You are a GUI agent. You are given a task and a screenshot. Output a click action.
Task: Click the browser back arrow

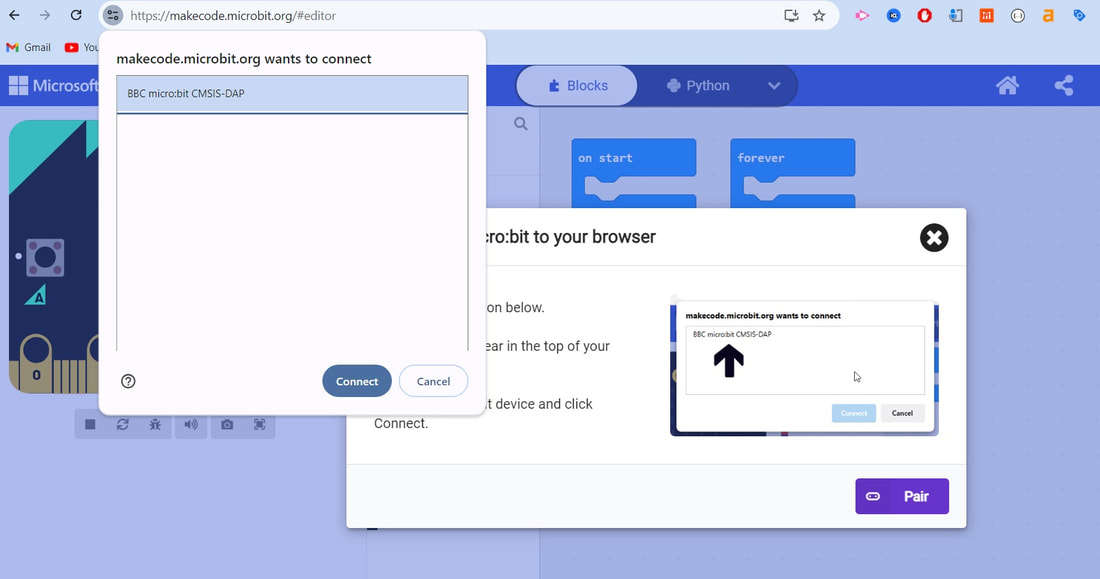point(14,15)
